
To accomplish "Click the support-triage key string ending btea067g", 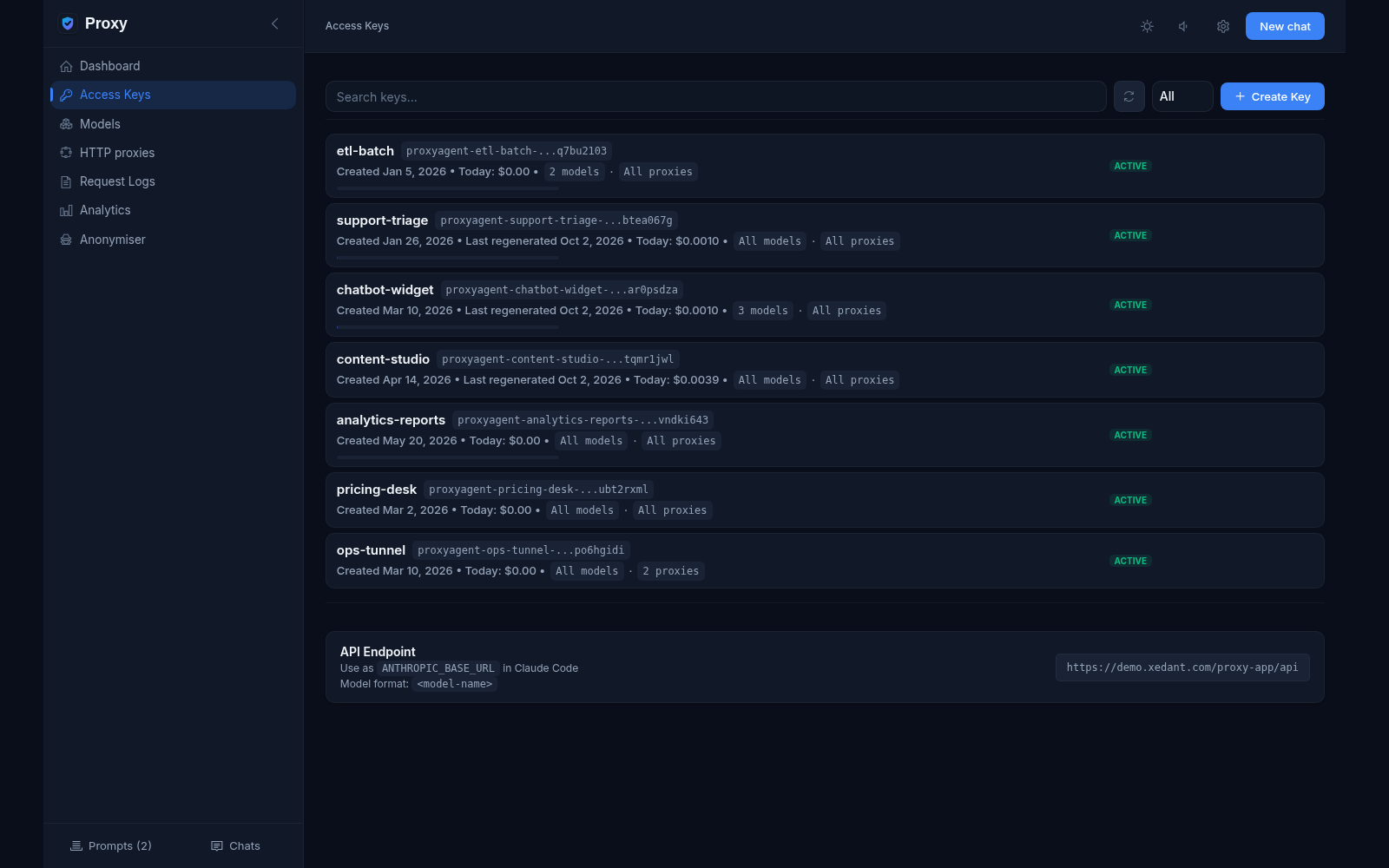I will pos(556,220).
